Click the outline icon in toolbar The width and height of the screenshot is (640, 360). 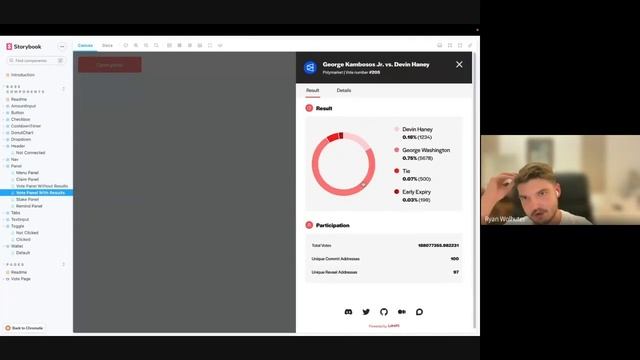click(210, 45)
